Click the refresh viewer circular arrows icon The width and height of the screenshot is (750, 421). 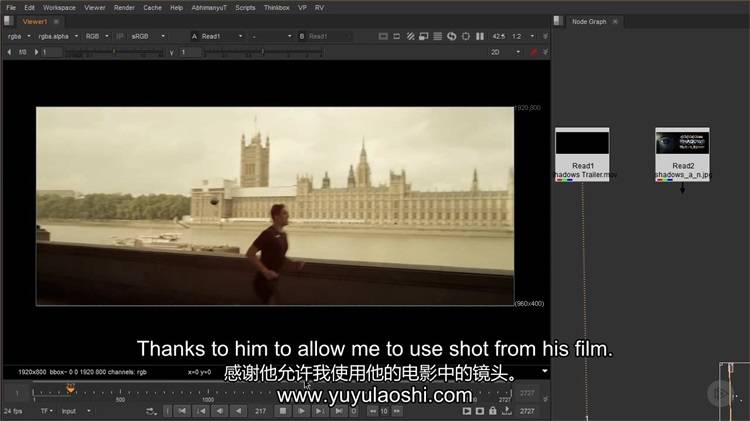coord(452,36)
